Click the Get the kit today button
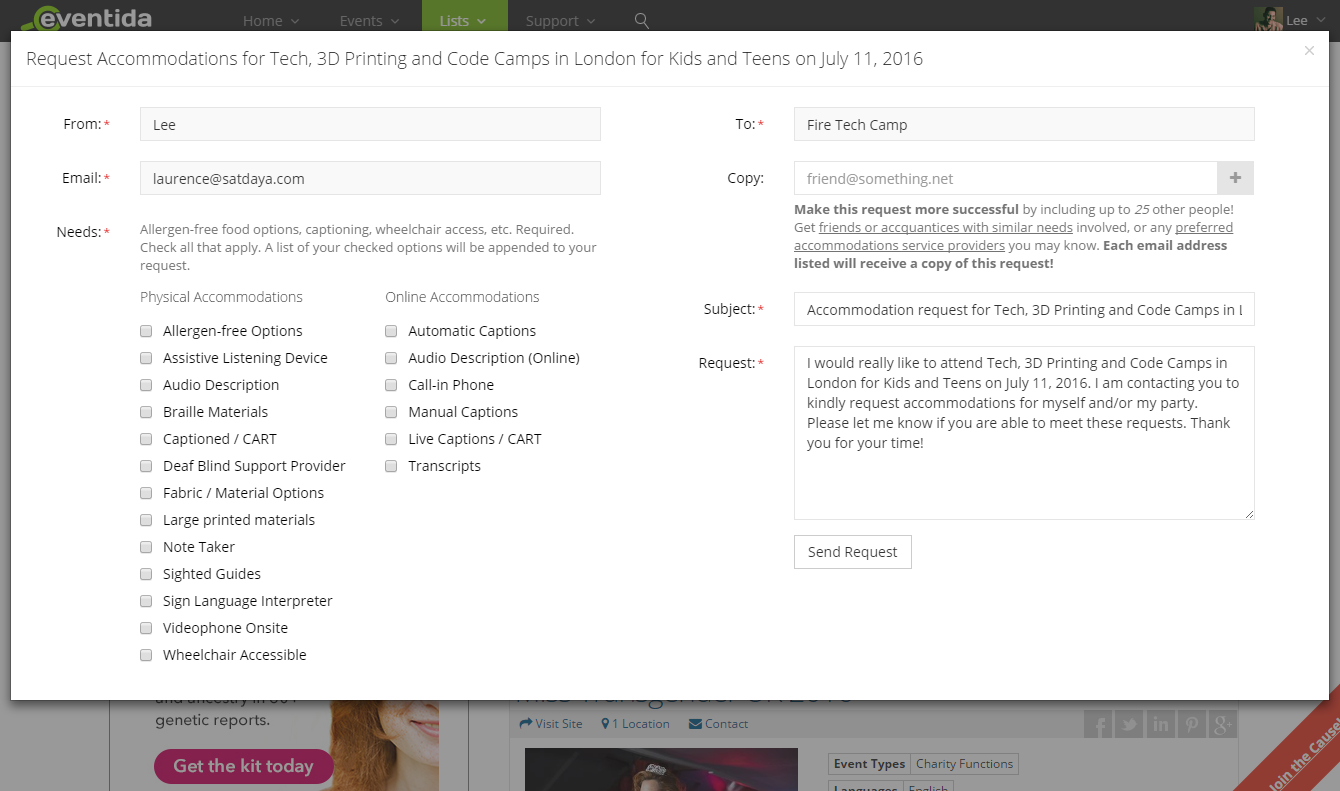This screenshot has width=1340, height=791. tap(243, 766)
